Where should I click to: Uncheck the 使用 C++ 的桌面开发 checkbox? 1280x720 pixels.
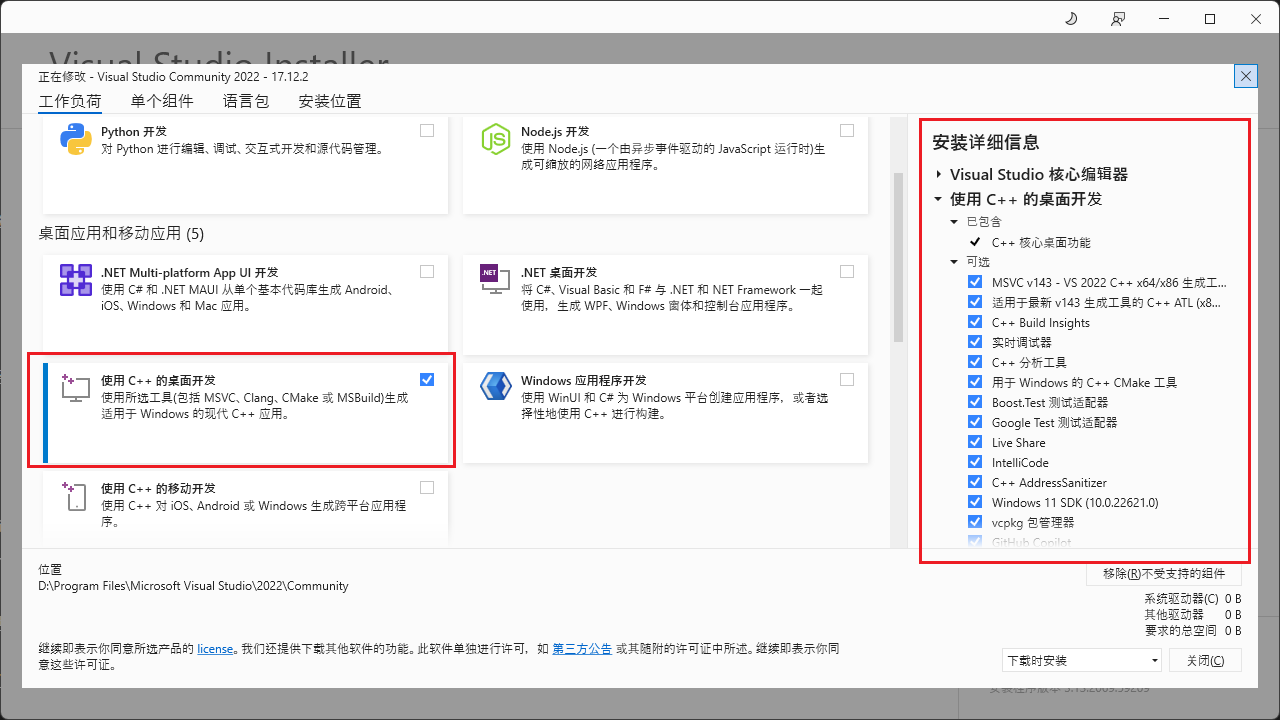[427, 379]
